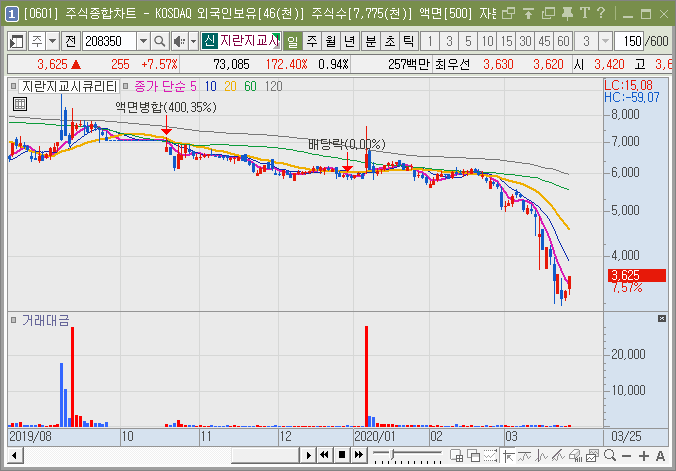The width and height of the screenshot is (676, 471).
Task: Open the data grid table icon
Action: pyautogui.click(x=20, y=104)
